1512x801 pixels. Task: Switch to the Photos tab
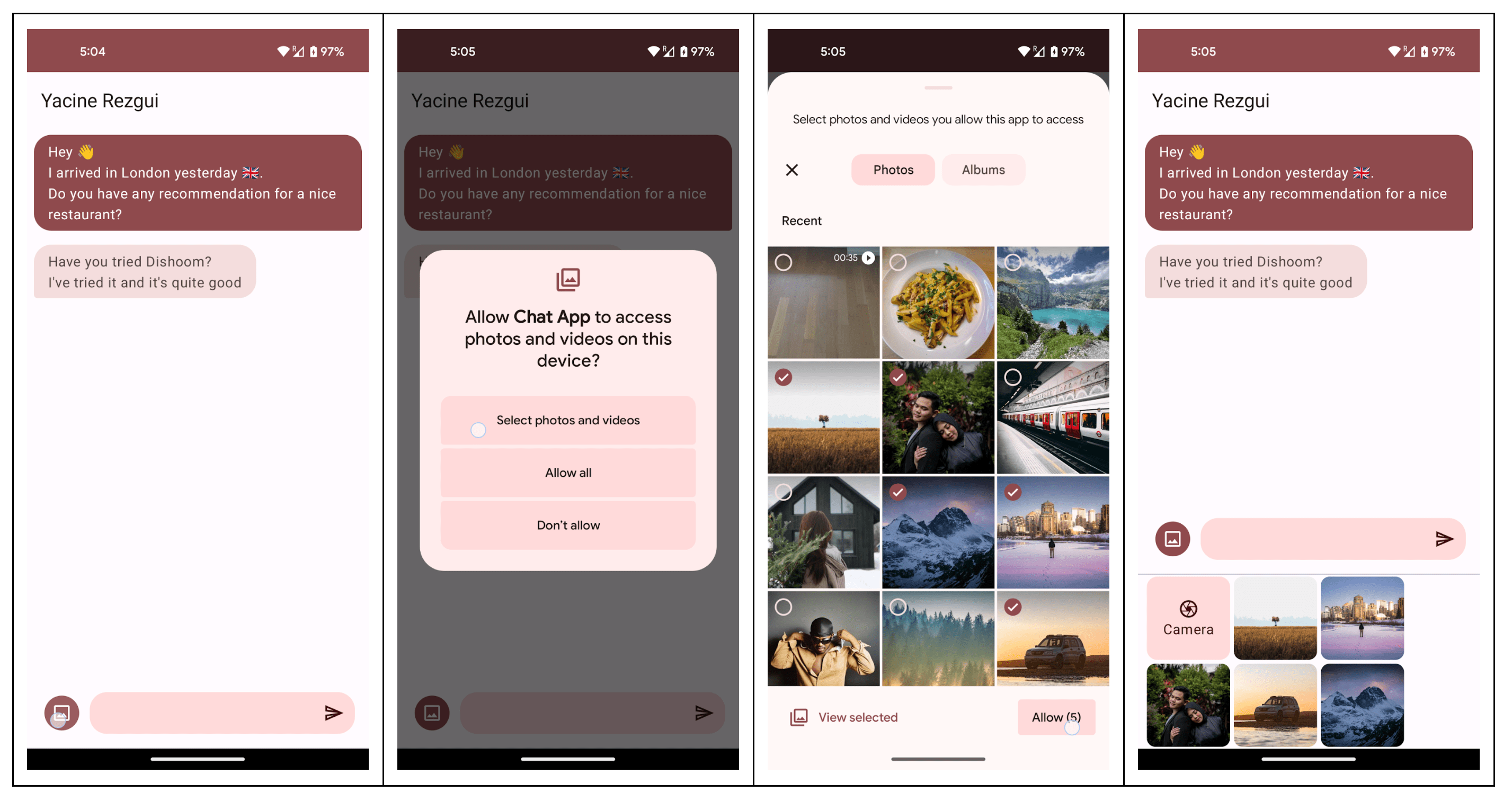pyautogui.click(x=892, y=169)
